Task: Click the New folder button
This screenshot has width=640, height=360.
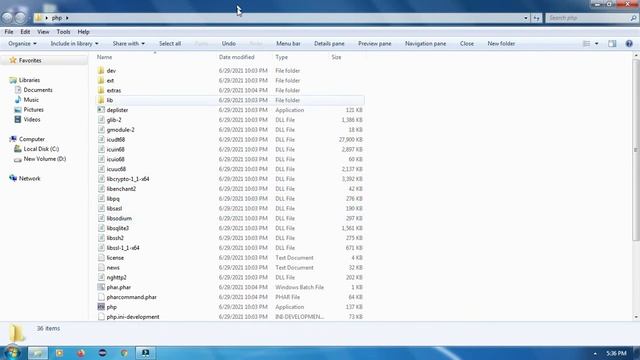Action: [501, 43]
